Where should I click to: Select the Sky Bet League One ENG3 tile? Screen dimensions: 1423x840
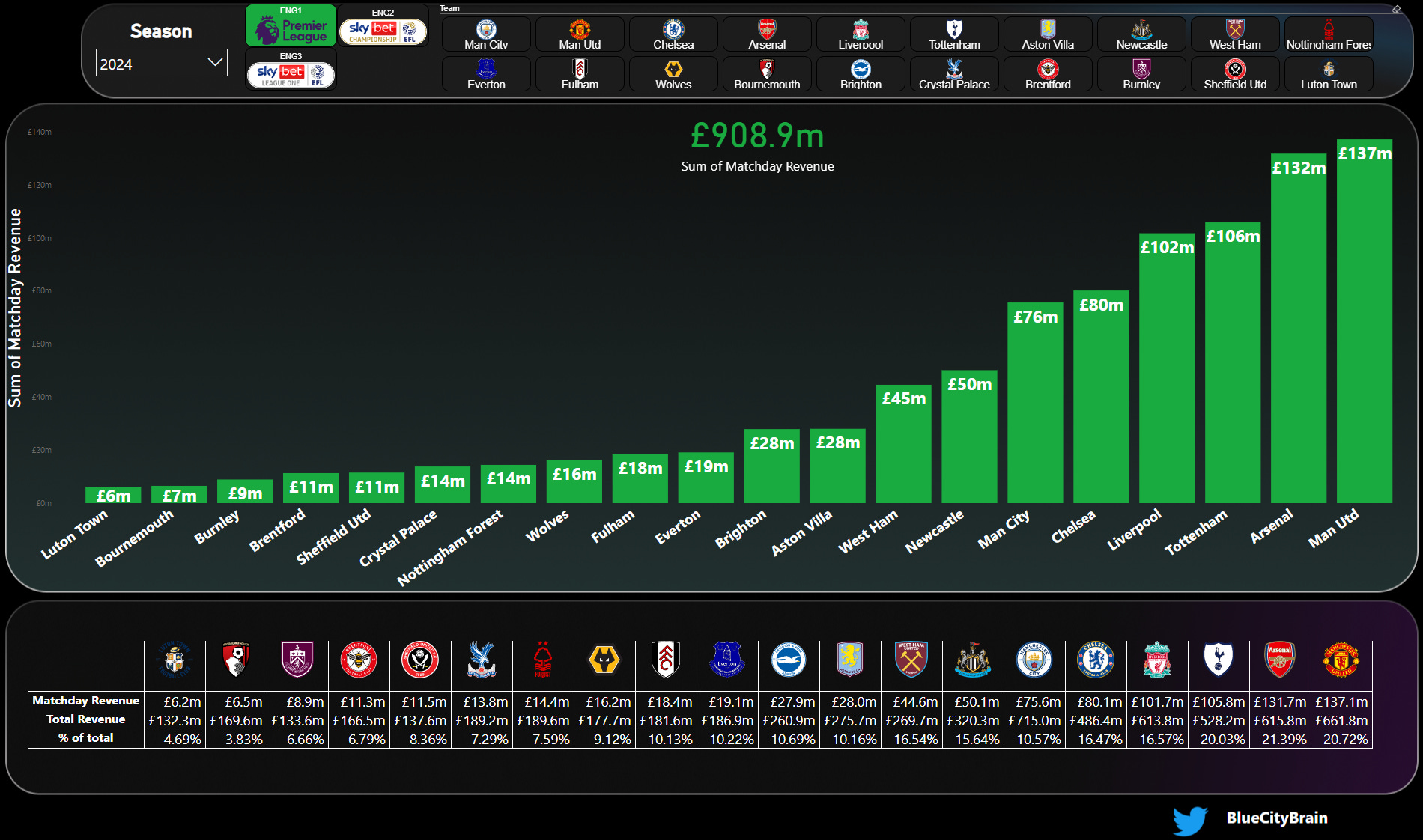coord(291,70)
